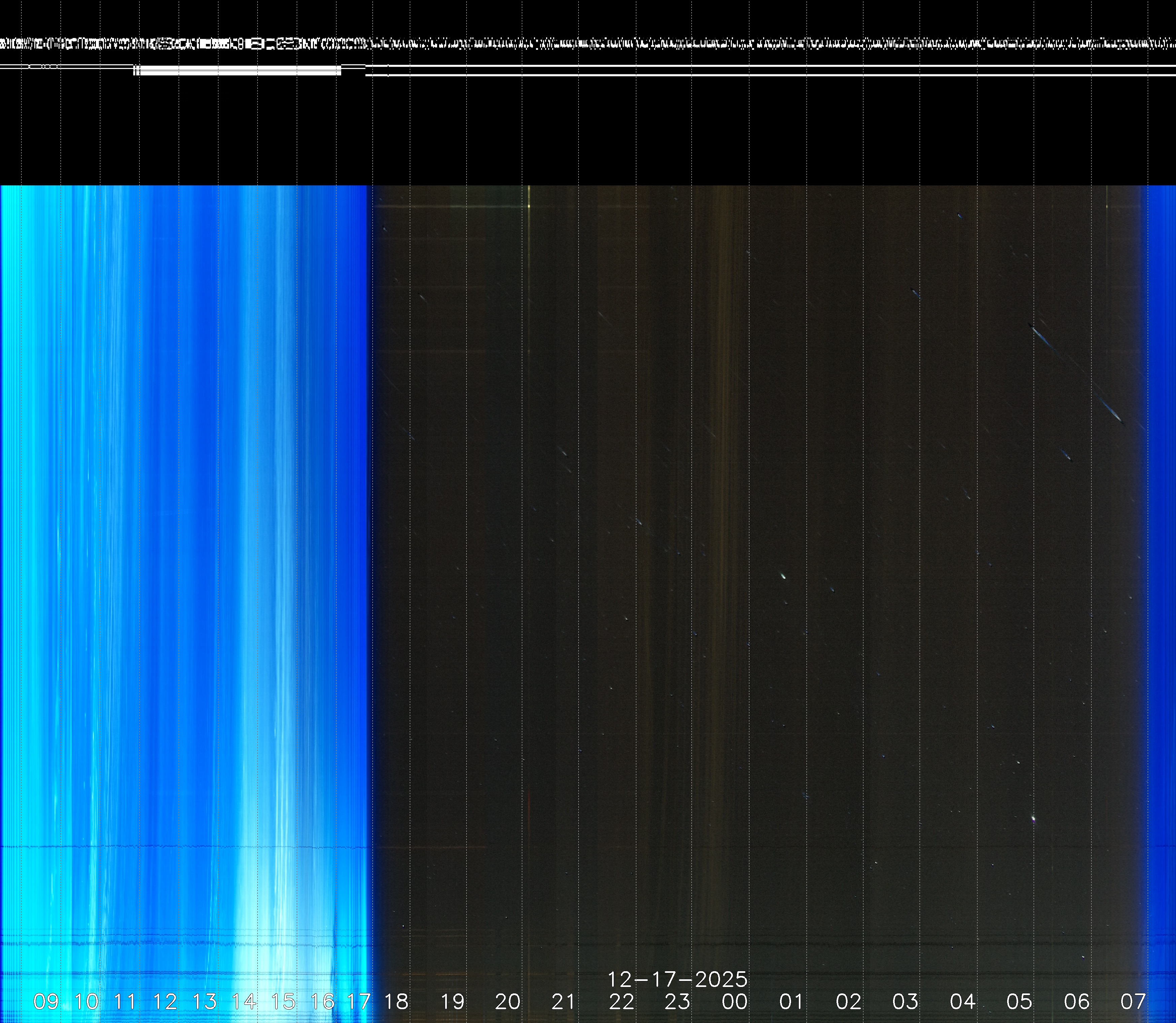Click the bright white star above 01 hour
1176x1023 pixels.
point(783,576)
